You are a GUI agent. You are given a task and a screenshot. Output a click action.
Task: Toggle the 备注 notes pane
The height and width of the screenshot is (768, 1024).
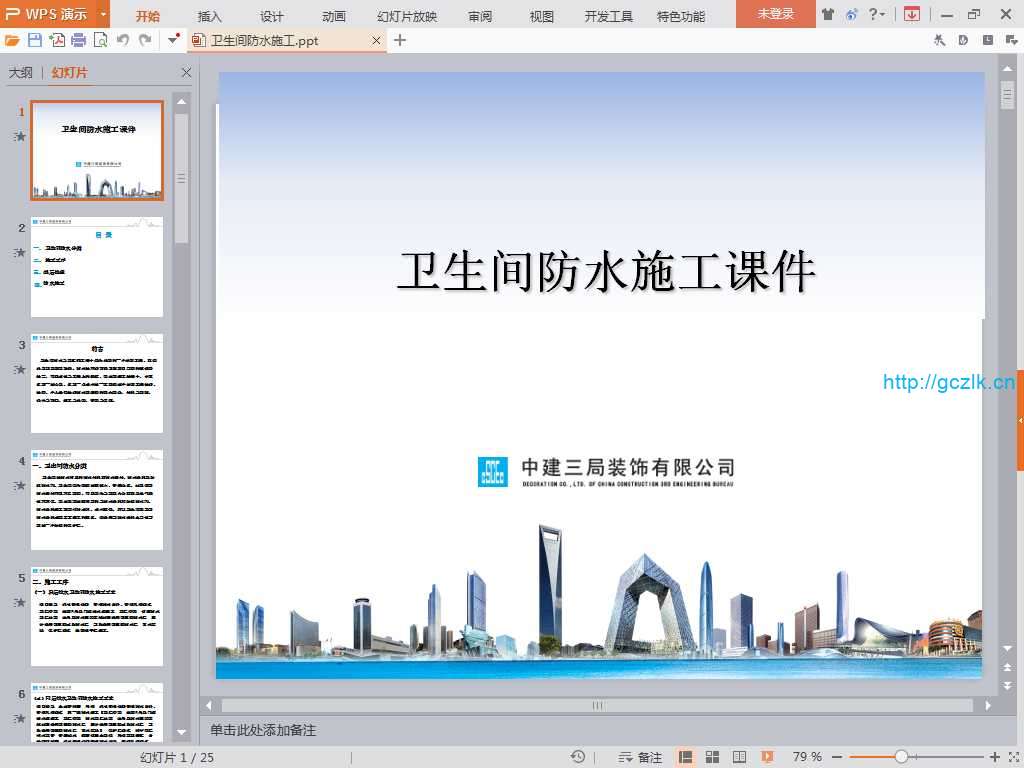pos(641,757)
